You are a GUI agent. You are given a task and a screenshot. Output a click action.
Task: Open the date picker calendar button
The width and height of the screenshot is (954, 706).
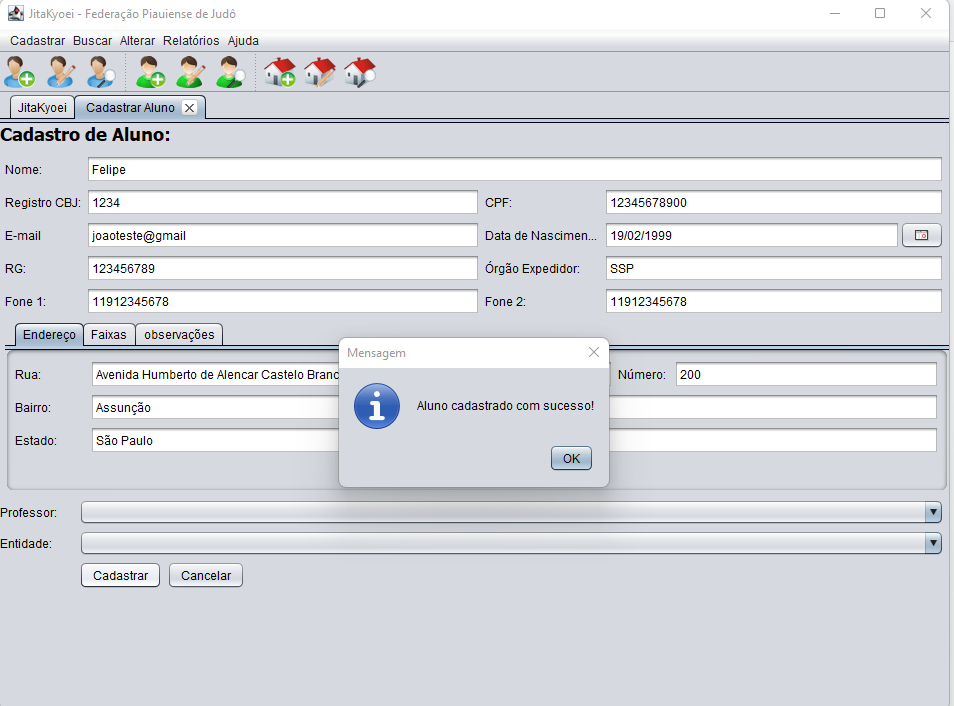pyautogui.click(x=921, y=236)
